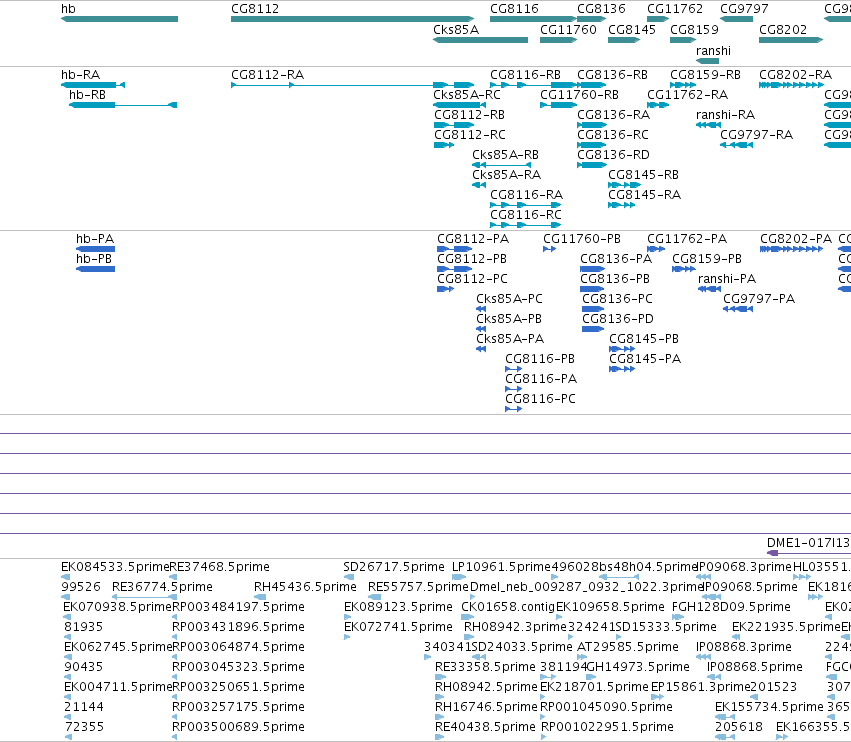Viewport: 851px width, 742px height.
Task: Click the EK089123.5prime EST label
Action: pyautogui.click(x=398, y=607)
